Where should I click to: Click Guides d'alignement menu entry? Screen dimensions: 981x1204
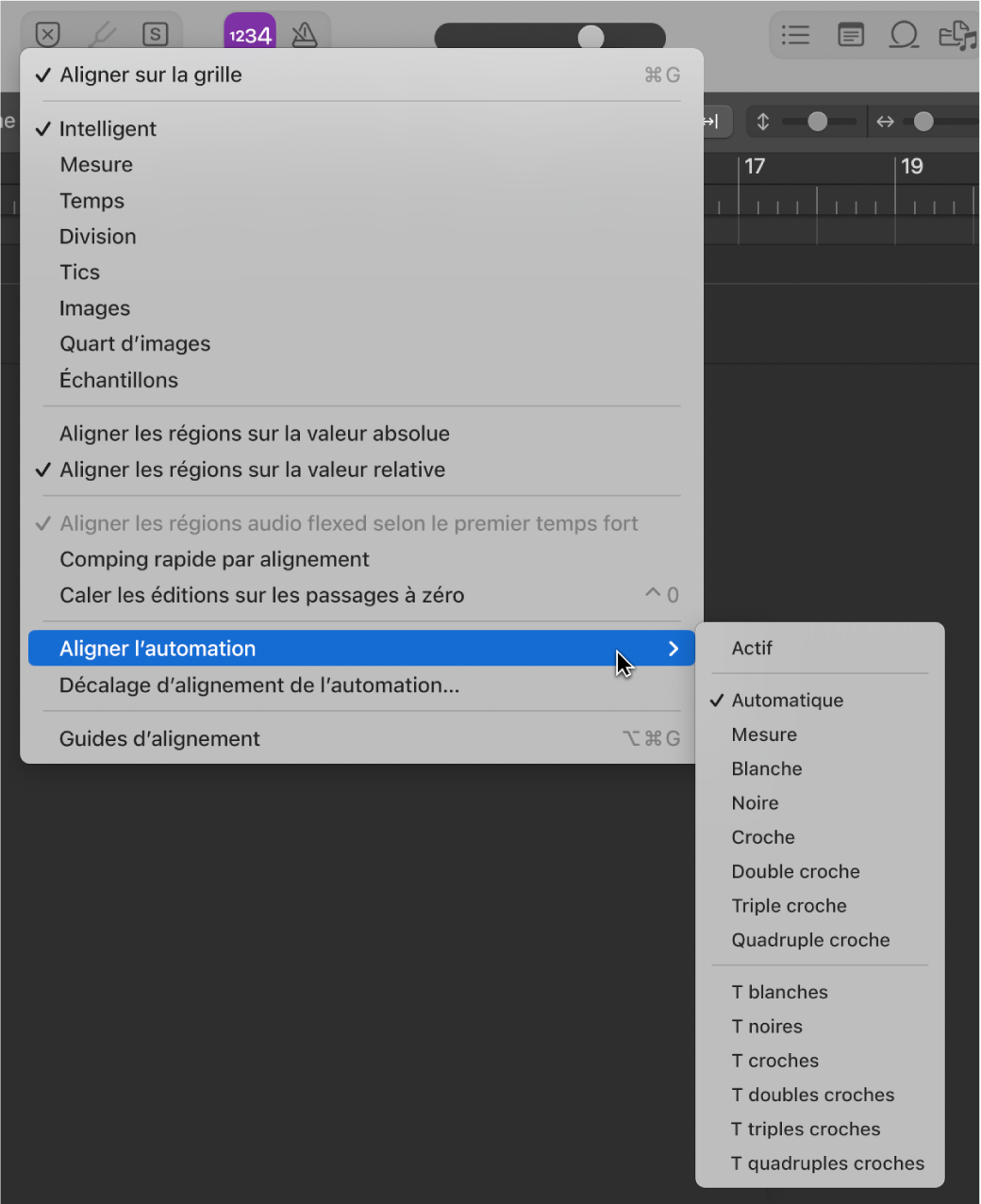tap(159, 738)
